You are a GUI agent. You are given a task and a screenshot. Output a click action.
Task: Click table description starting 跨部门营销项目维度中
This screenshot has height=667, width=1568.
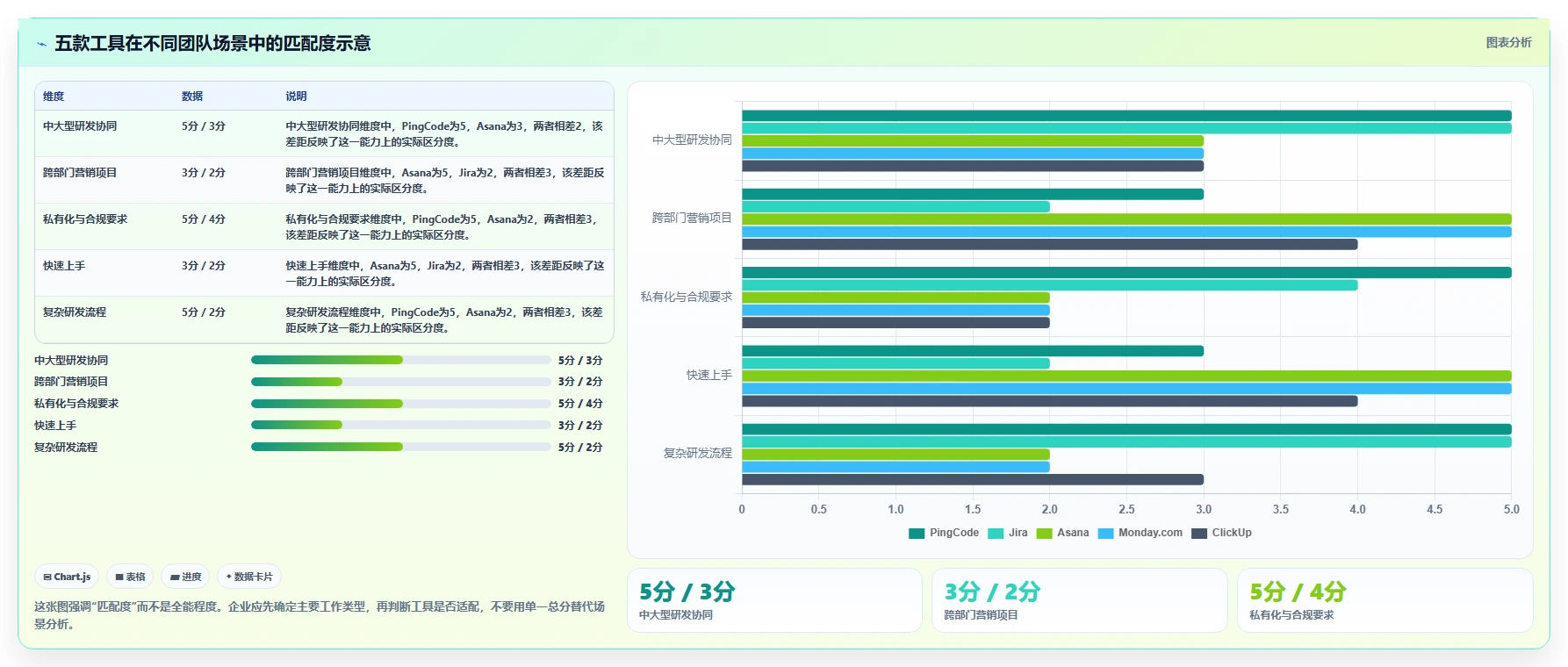444,181
